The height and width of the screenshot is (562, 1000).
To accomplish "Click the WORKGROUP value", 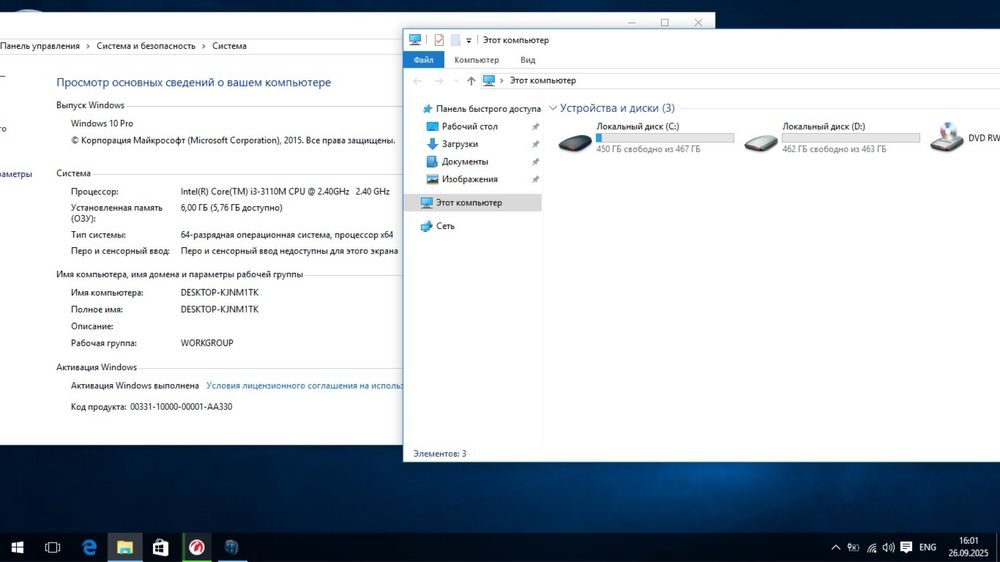I will 207,343.
